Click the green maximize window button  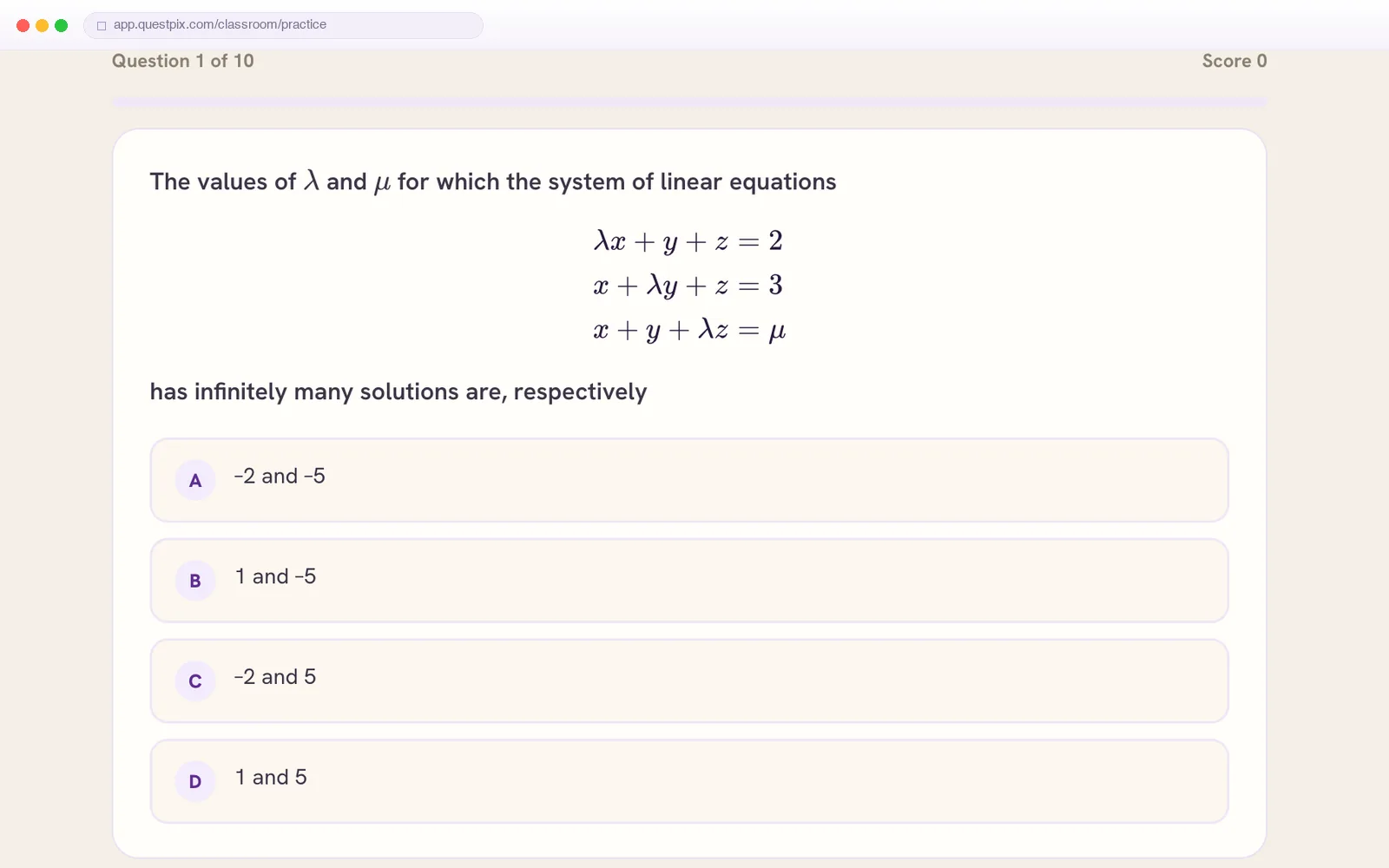coord(61,25)
